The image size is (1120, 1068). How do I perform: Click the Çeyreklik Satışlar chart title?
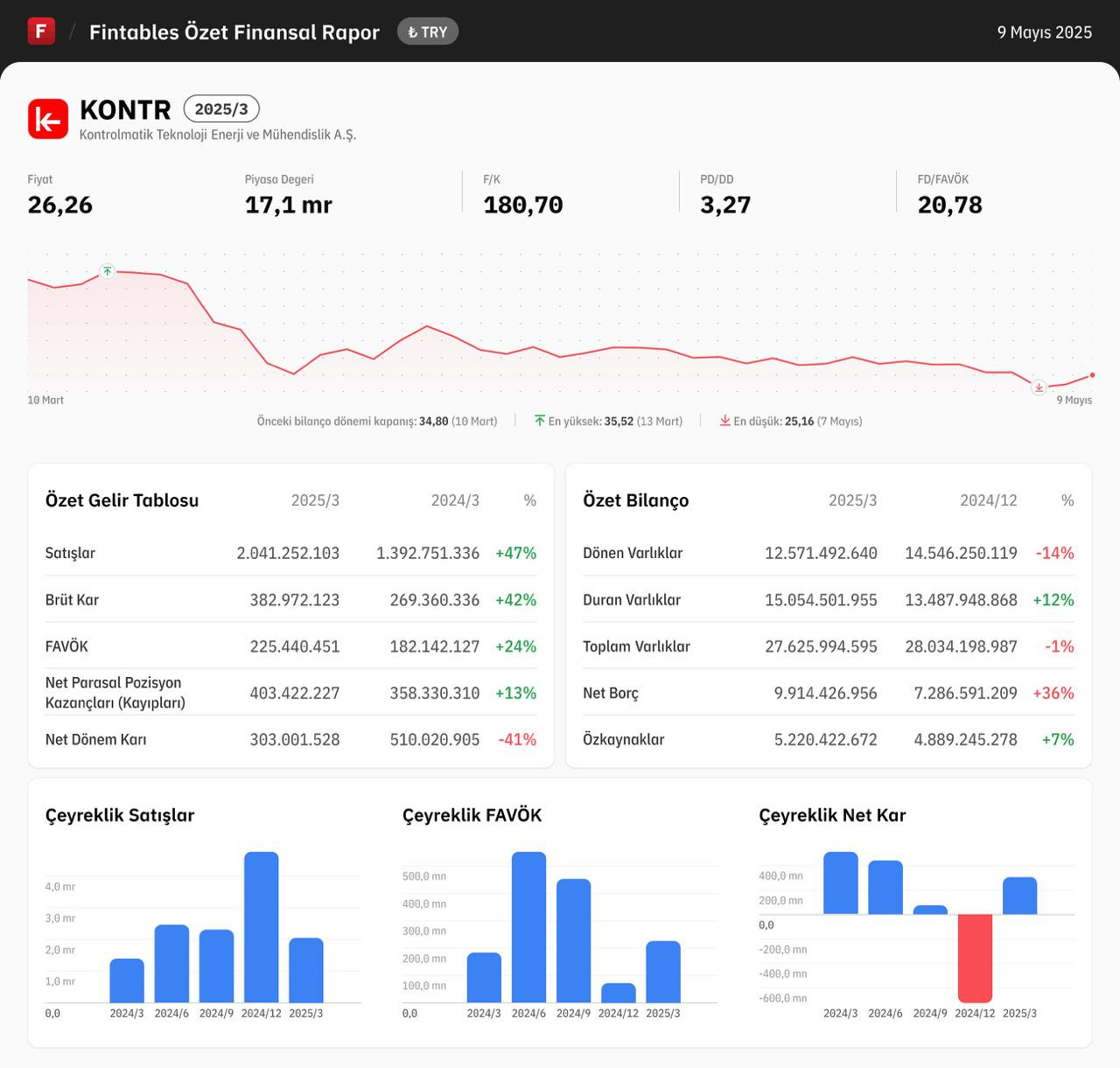click(120, 815)
